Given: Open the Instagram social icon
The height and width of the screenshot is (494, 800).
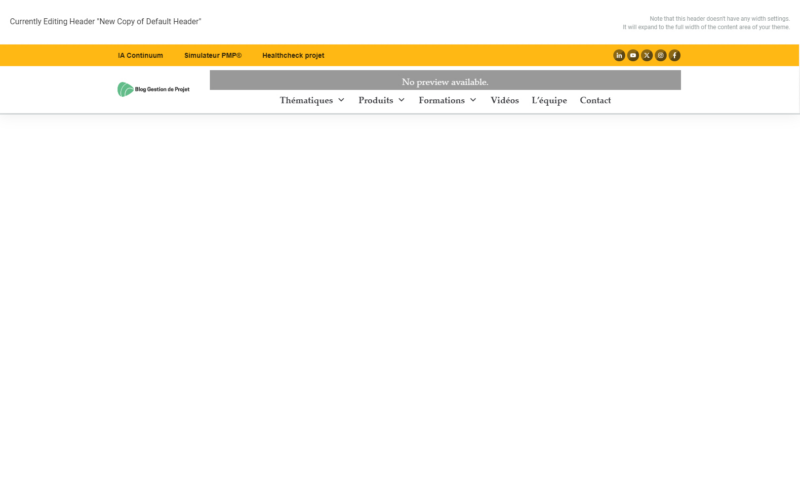Looking at the screenshot, I should 660,55.
